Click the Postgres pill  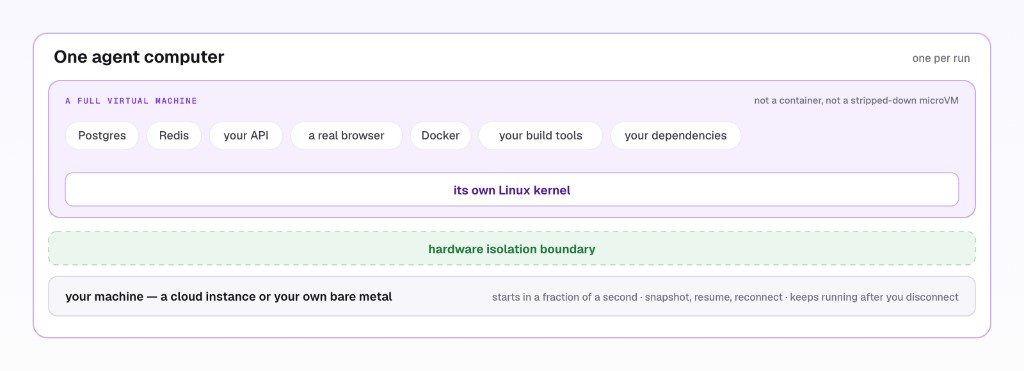pyautogui.click(x=102, y=136)
